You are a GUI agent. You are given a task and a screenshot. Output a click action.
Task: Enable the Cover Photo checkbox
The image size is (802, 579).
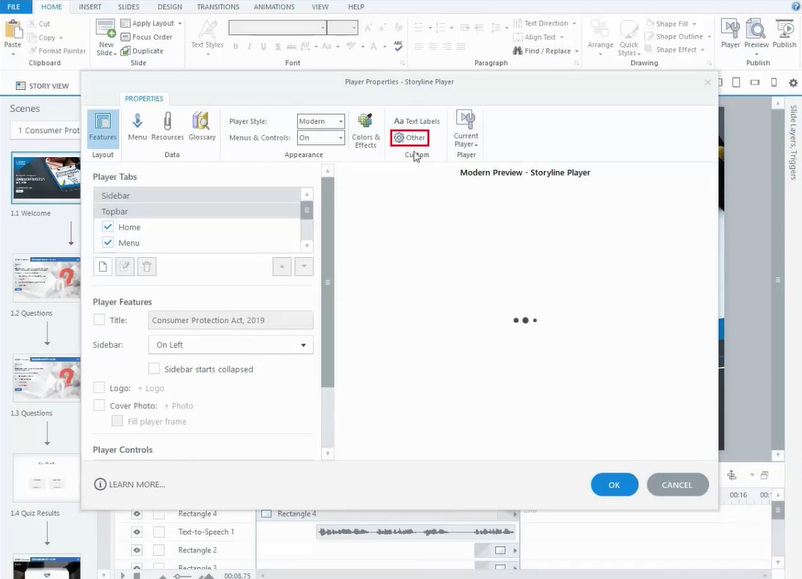pyautogui.click(x=99, y=405)
